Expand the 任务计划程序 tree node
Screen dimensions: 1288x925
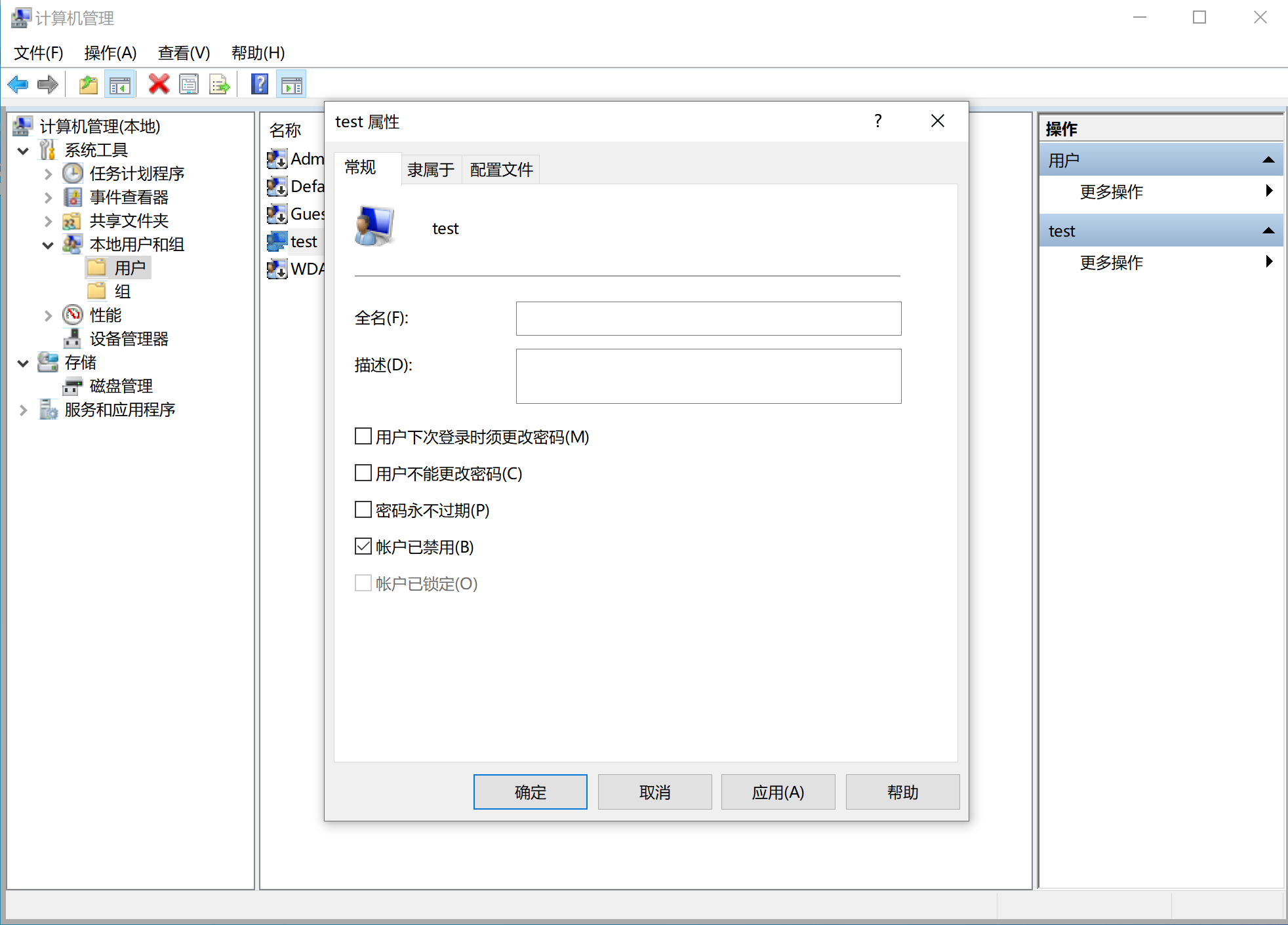point(48,174)
